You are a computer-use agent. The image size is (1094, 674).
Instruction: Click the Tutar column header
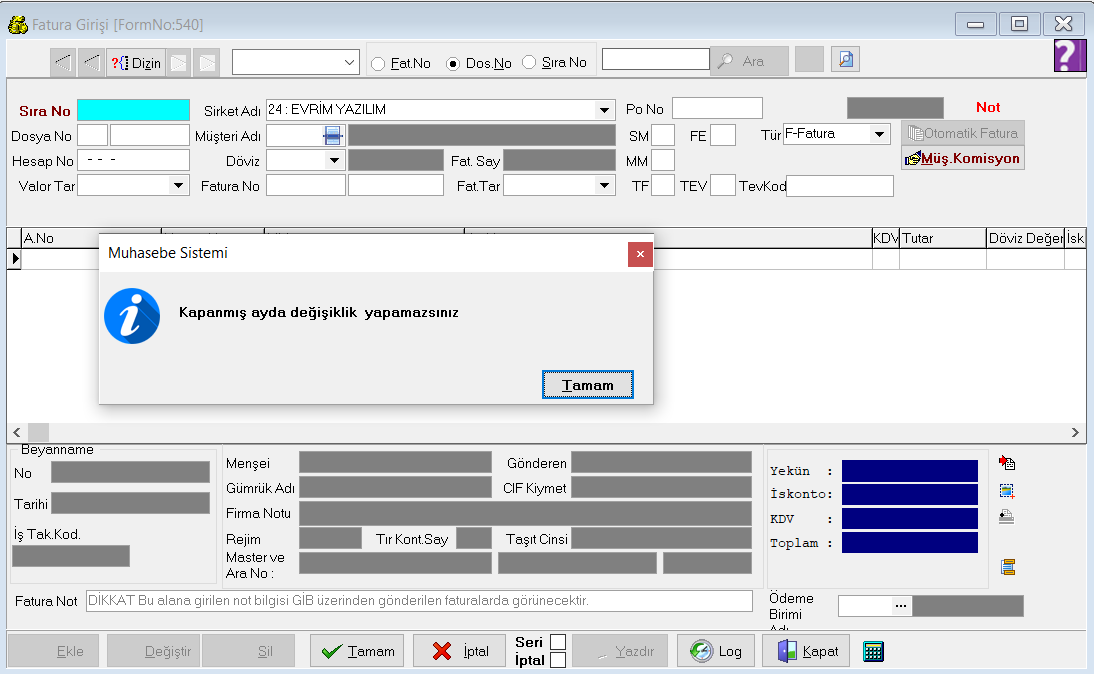point(943,239)
